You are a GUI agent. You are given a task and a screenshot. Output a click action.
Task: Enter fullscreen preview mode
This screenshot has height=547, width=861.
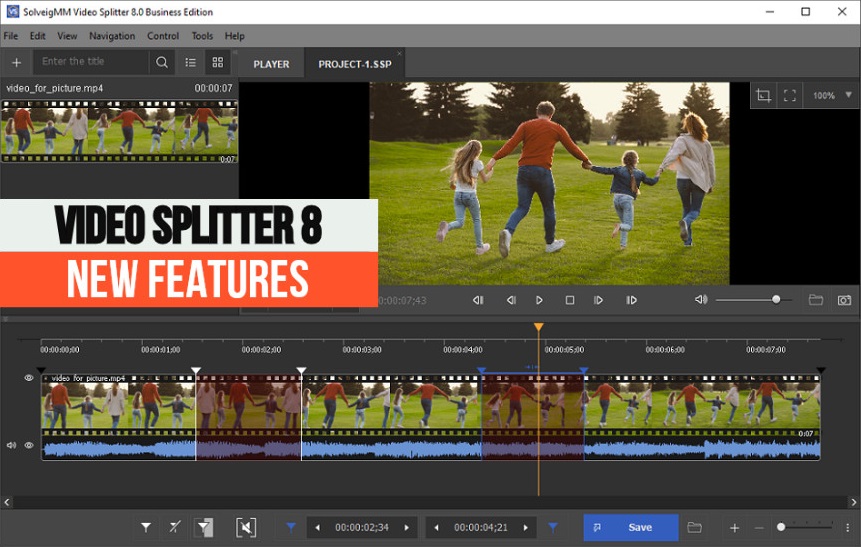(790, 96)
